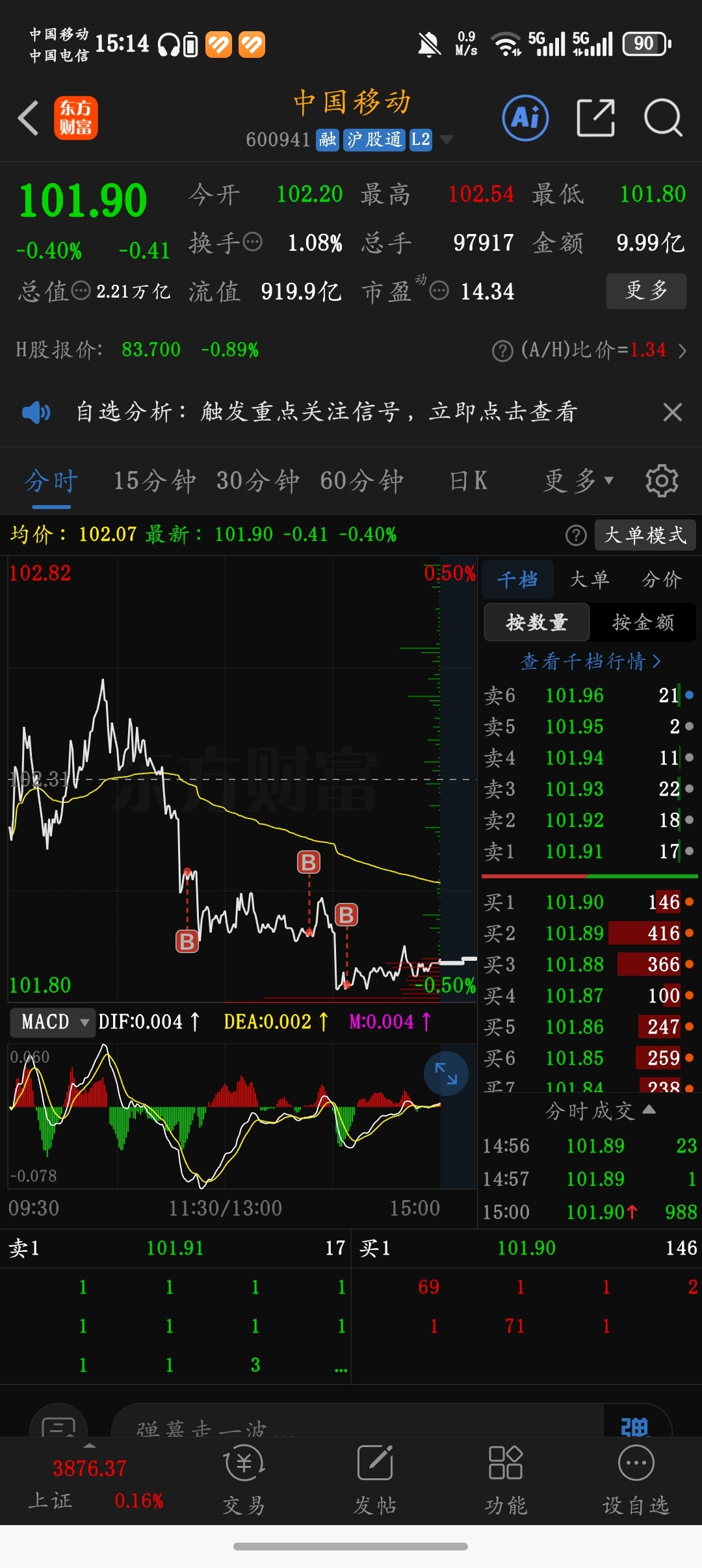Open 设自选 watchlist icon
Screen dimensions: 702x1568
pyautogui.click(x=636, y=1481)
